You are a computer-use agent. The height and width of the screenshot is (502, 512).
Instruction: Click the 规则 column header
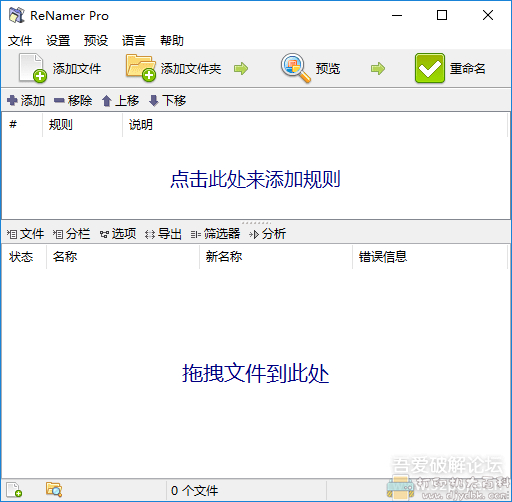82,125
